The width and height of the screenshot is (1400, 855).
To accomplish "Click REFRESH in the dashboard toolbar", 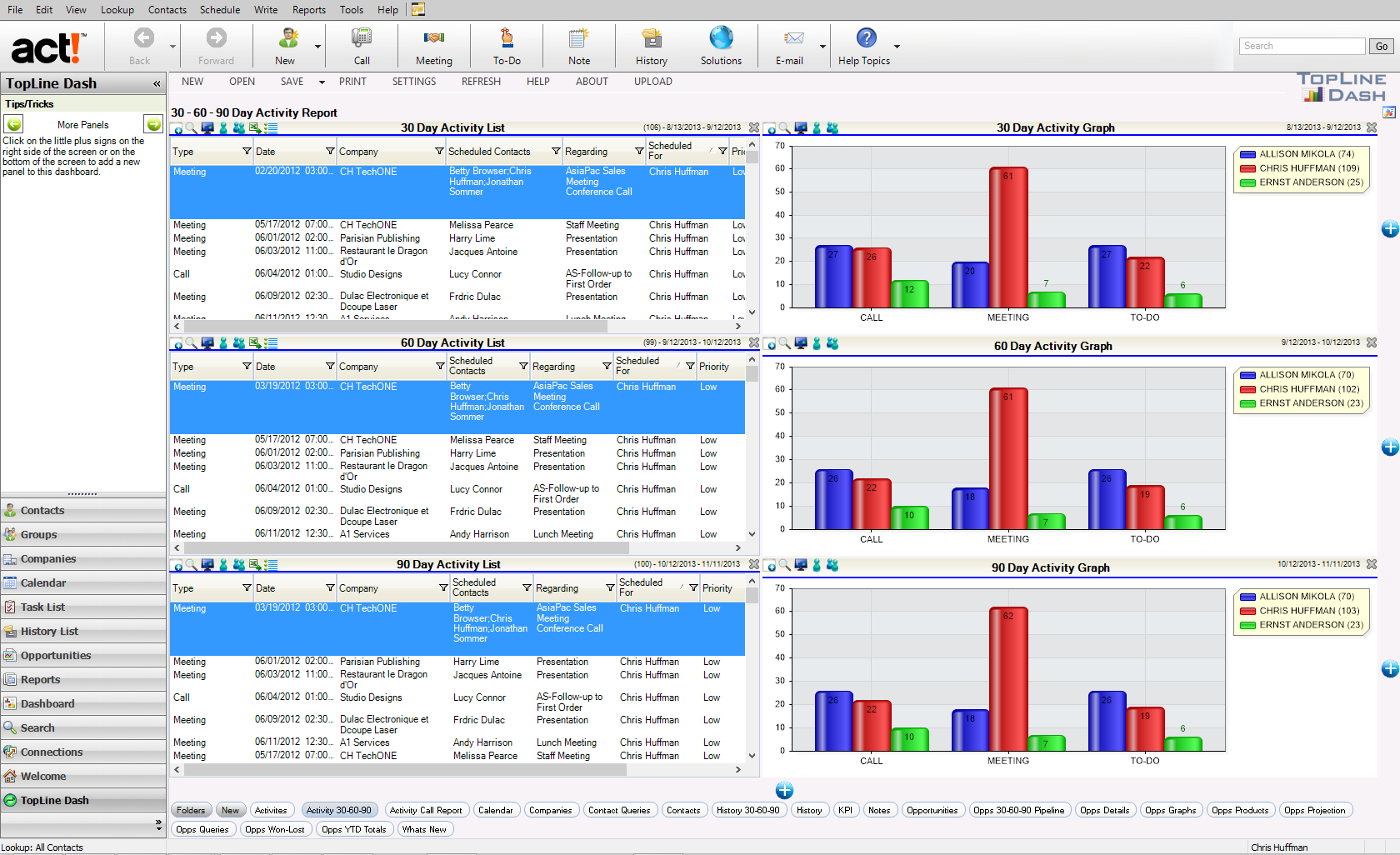I will [481, 82].
